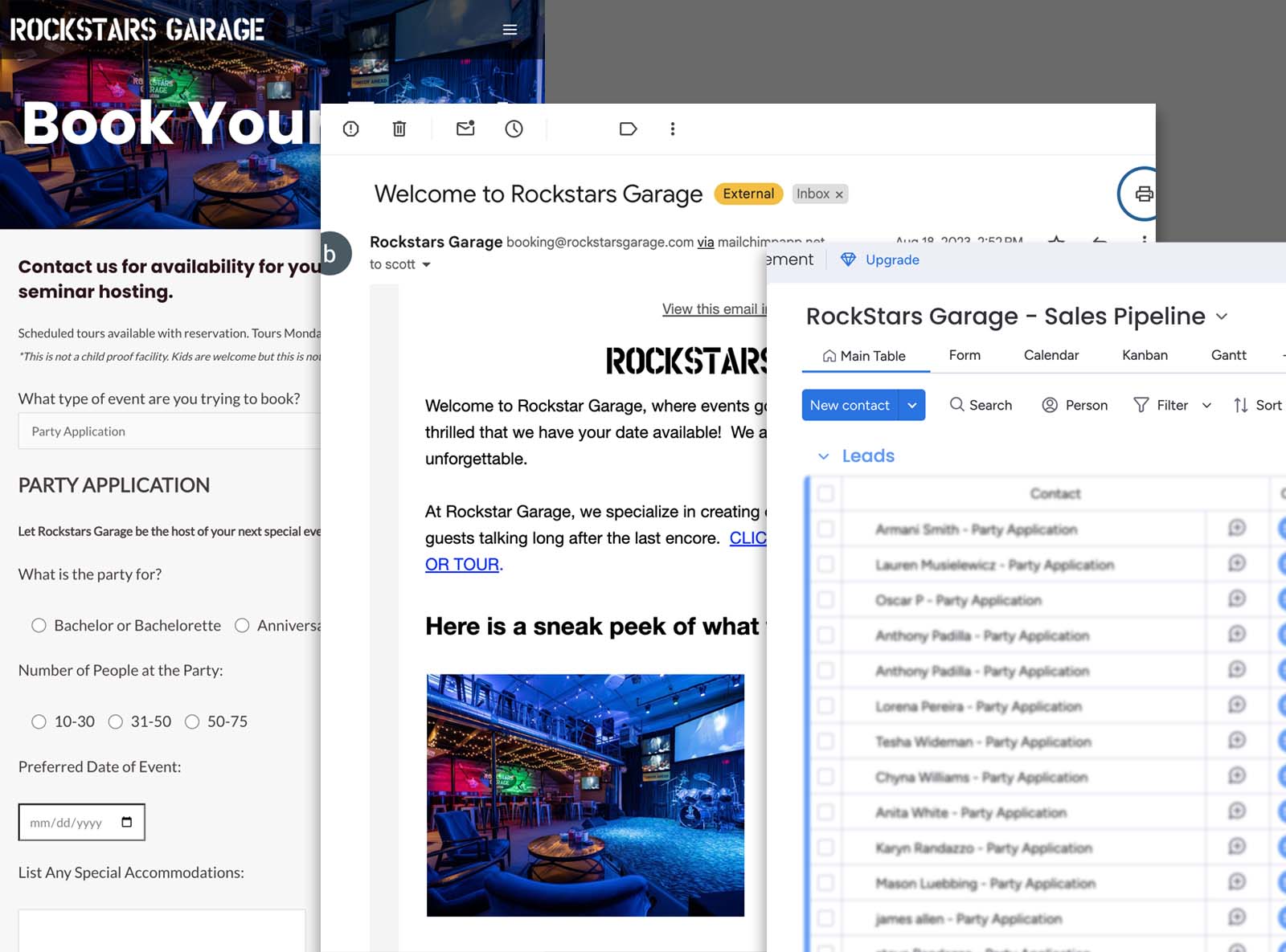Click the New contact button
Viewport: 1286px width, 952px height.
[850, 405]
